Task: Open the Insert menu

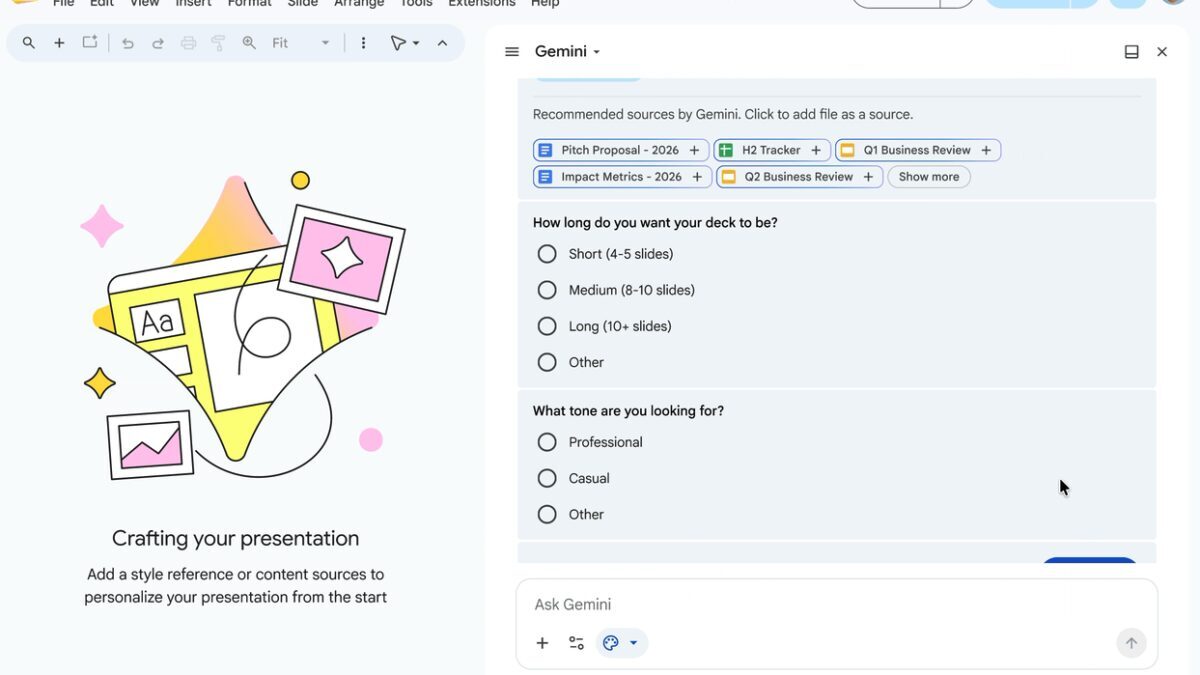Action: coord(193,3)
